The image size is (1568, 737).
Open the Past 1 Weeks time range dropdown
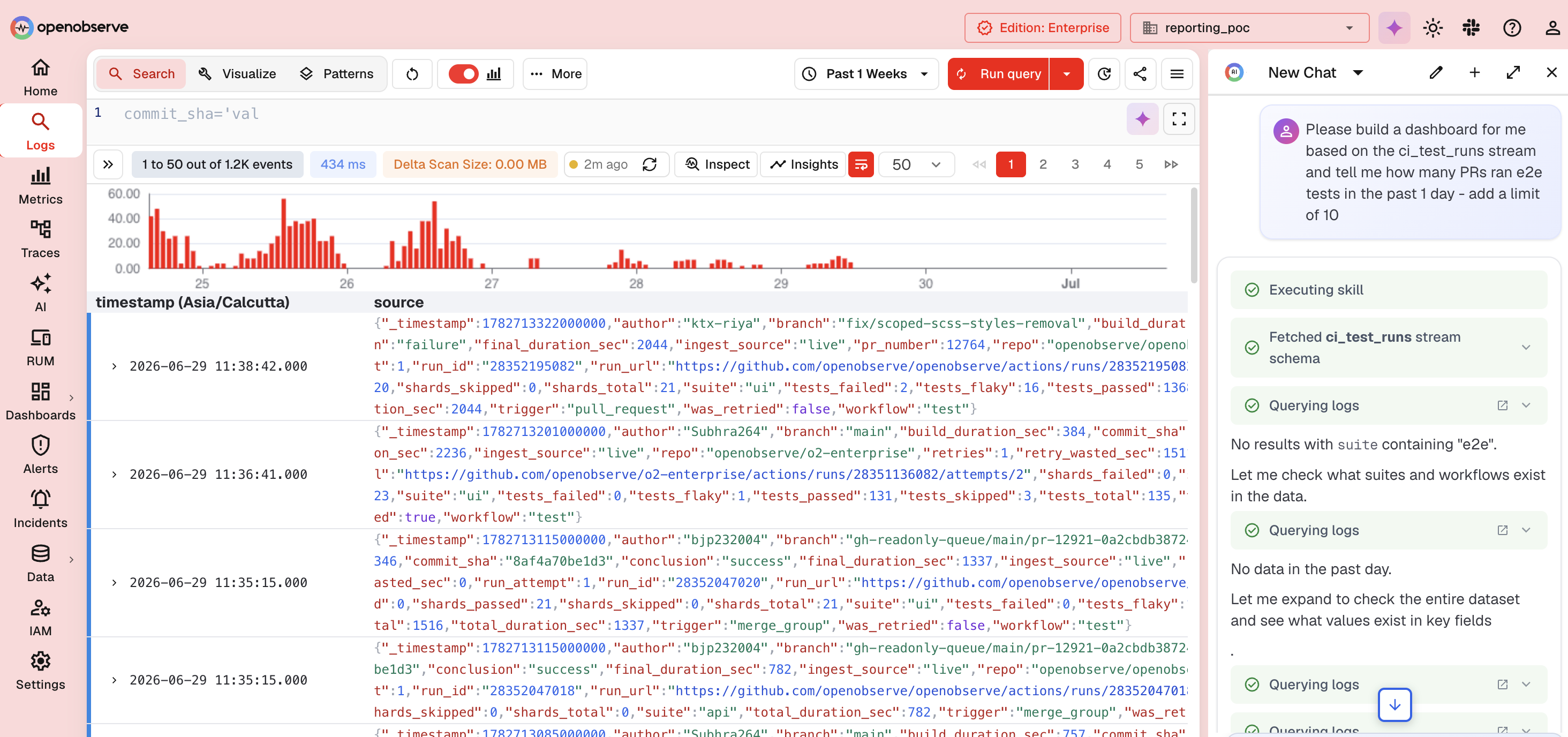[865, 73]
